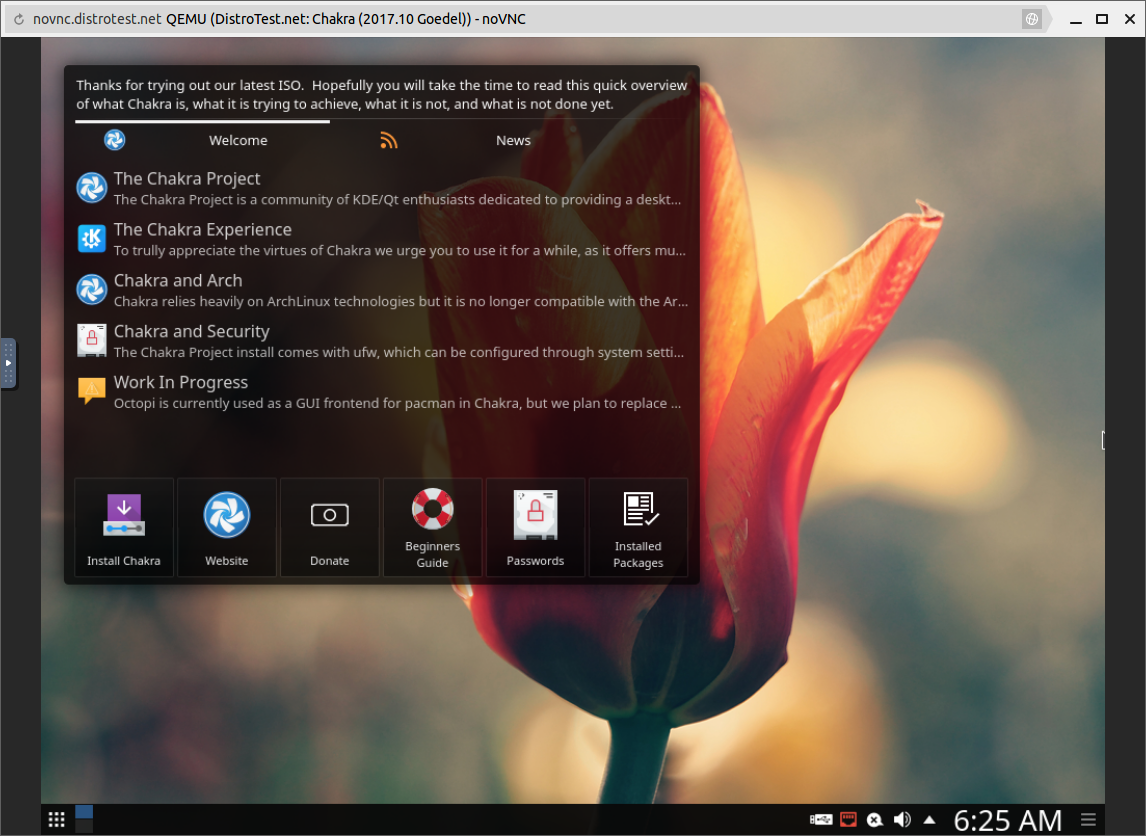This screenshot has height=836, width=1146.
Task: Open the application launcher grid icon
Action: pyautogui.click(x=57, y=820)
